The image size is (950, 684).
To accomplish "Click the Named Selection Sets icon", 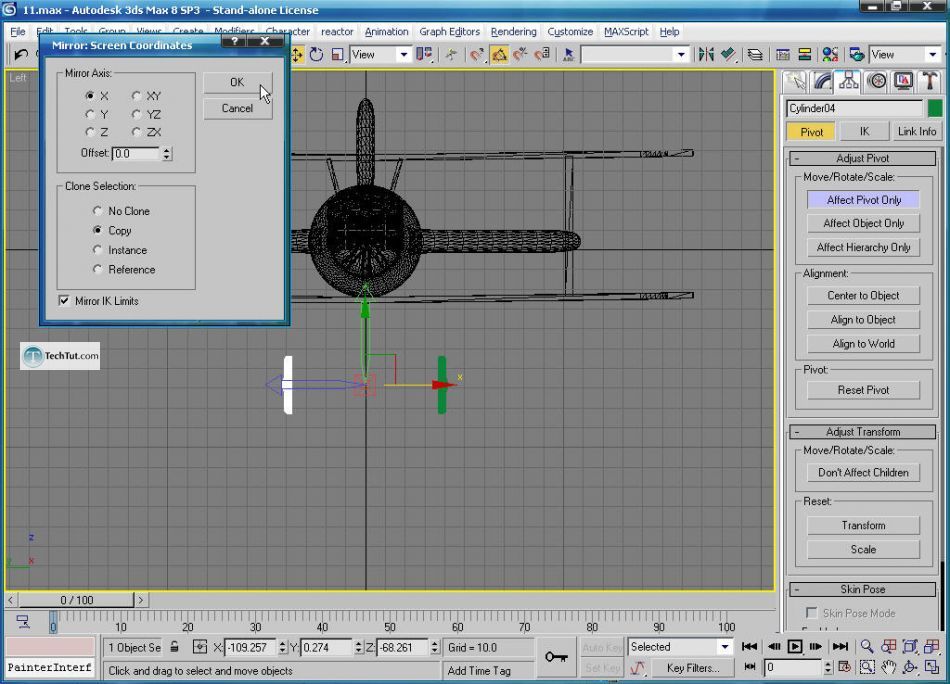I will coord(568,55).
